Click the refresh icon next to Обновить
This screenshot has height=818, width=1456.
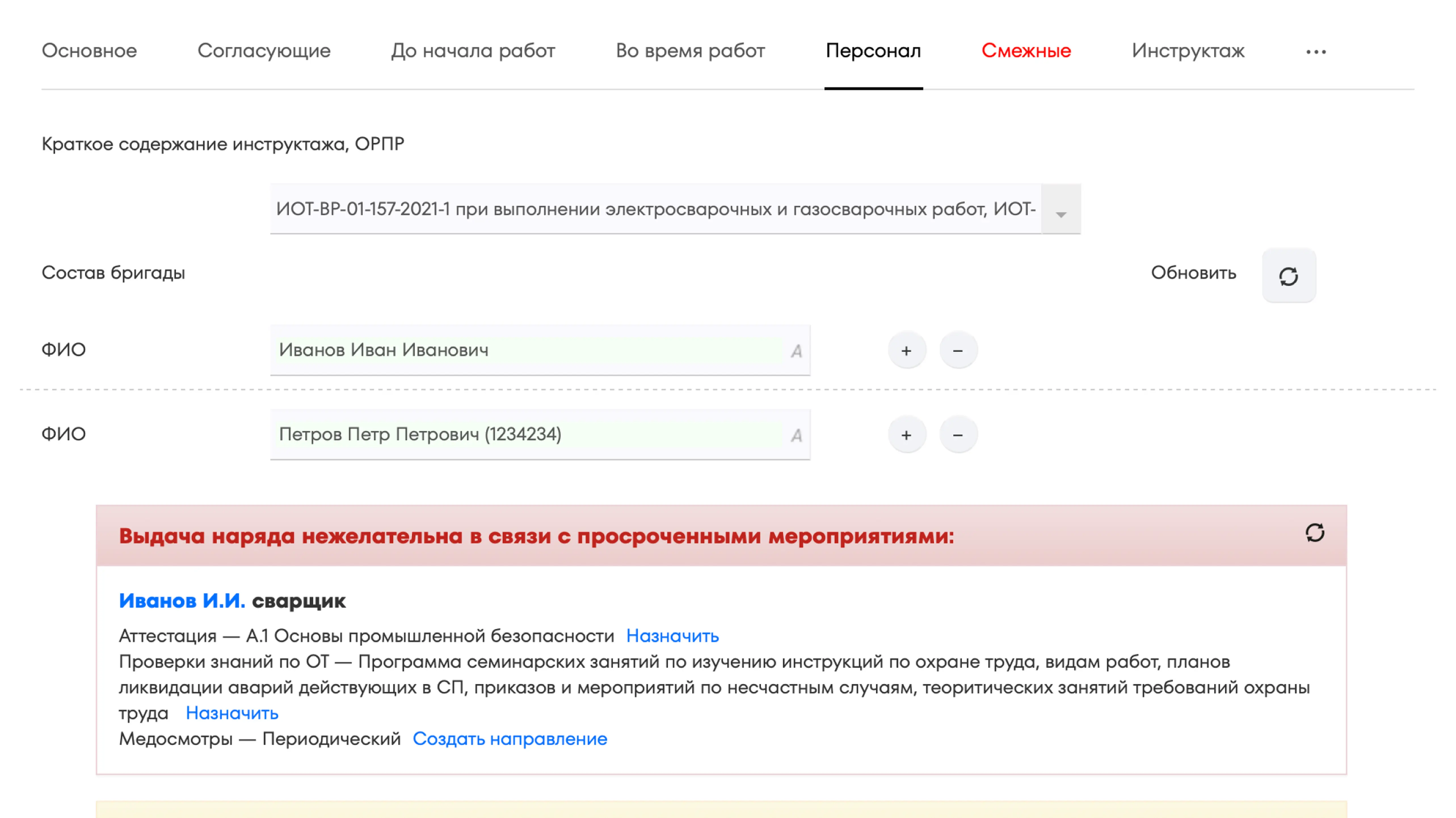pyautogui.click(x=1288, y=276)
